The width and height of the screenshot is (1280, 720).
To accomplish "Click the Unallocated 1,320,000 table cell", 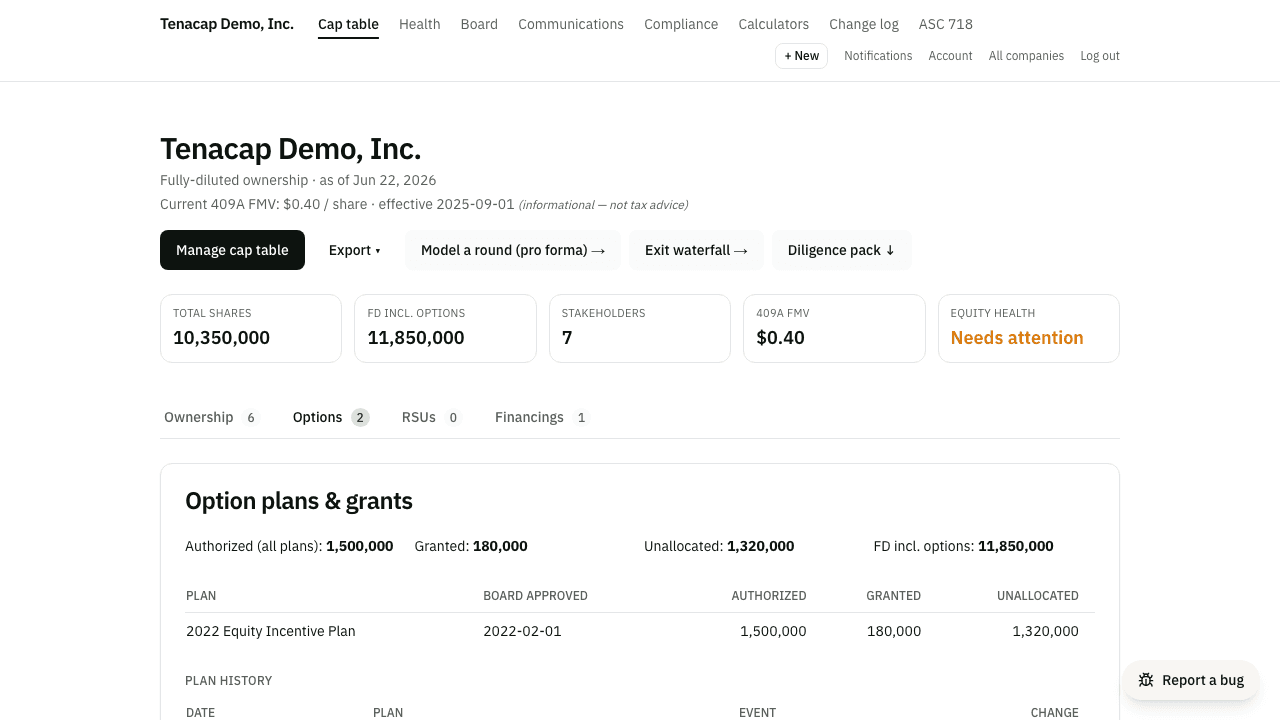I will click(x=1045, y=631).
